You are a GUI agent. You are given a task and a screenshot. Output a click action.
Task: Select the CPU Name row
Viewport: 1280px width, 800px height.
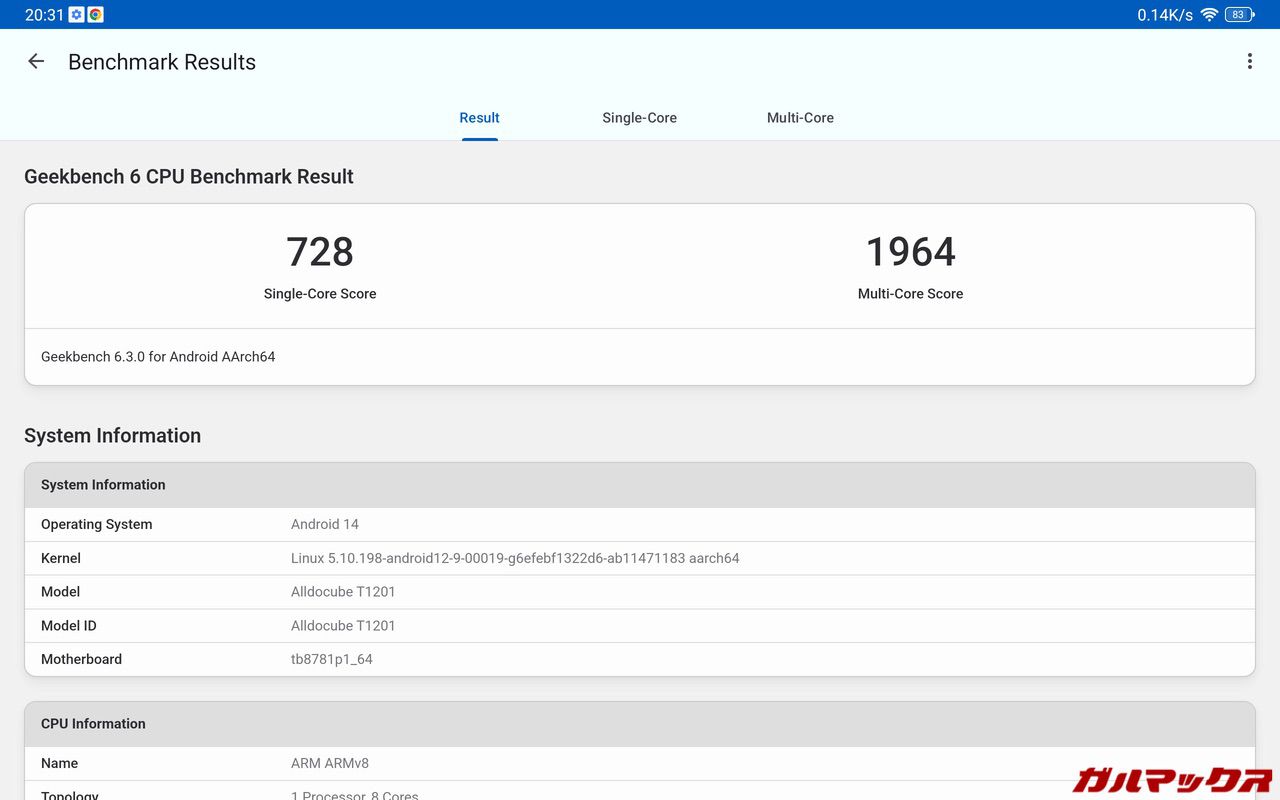click(x=640, y=763)
